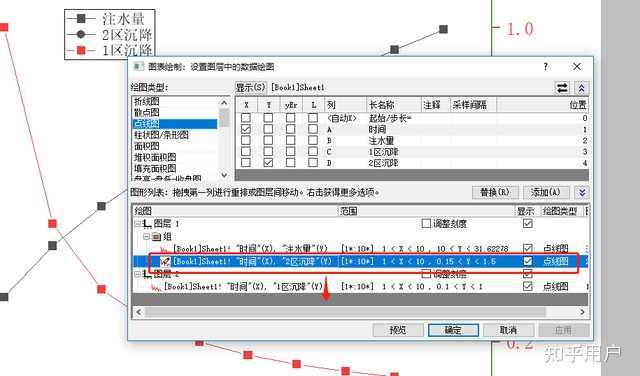The height and width of the screenshot is (376, 640).
Task: Check the L box for column C 1区沉降
Action: 313,151
